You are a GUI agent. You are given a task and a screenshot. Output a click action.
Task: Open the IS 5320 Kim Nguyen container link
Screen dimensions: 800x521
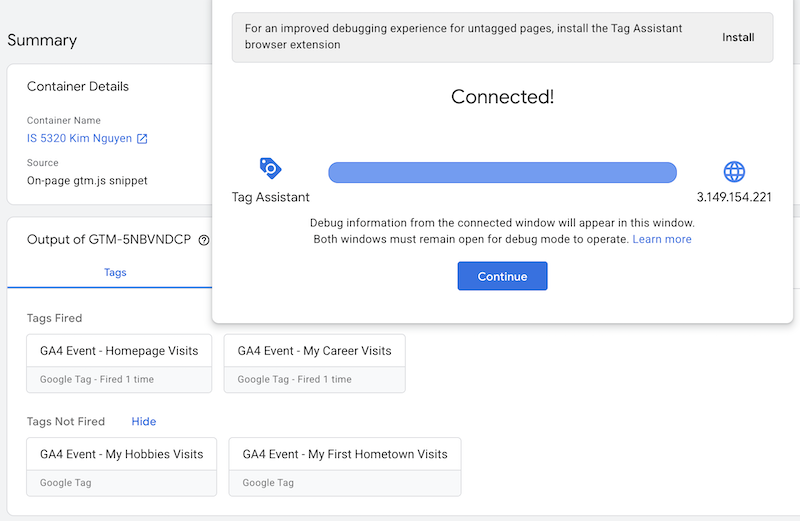79,139
